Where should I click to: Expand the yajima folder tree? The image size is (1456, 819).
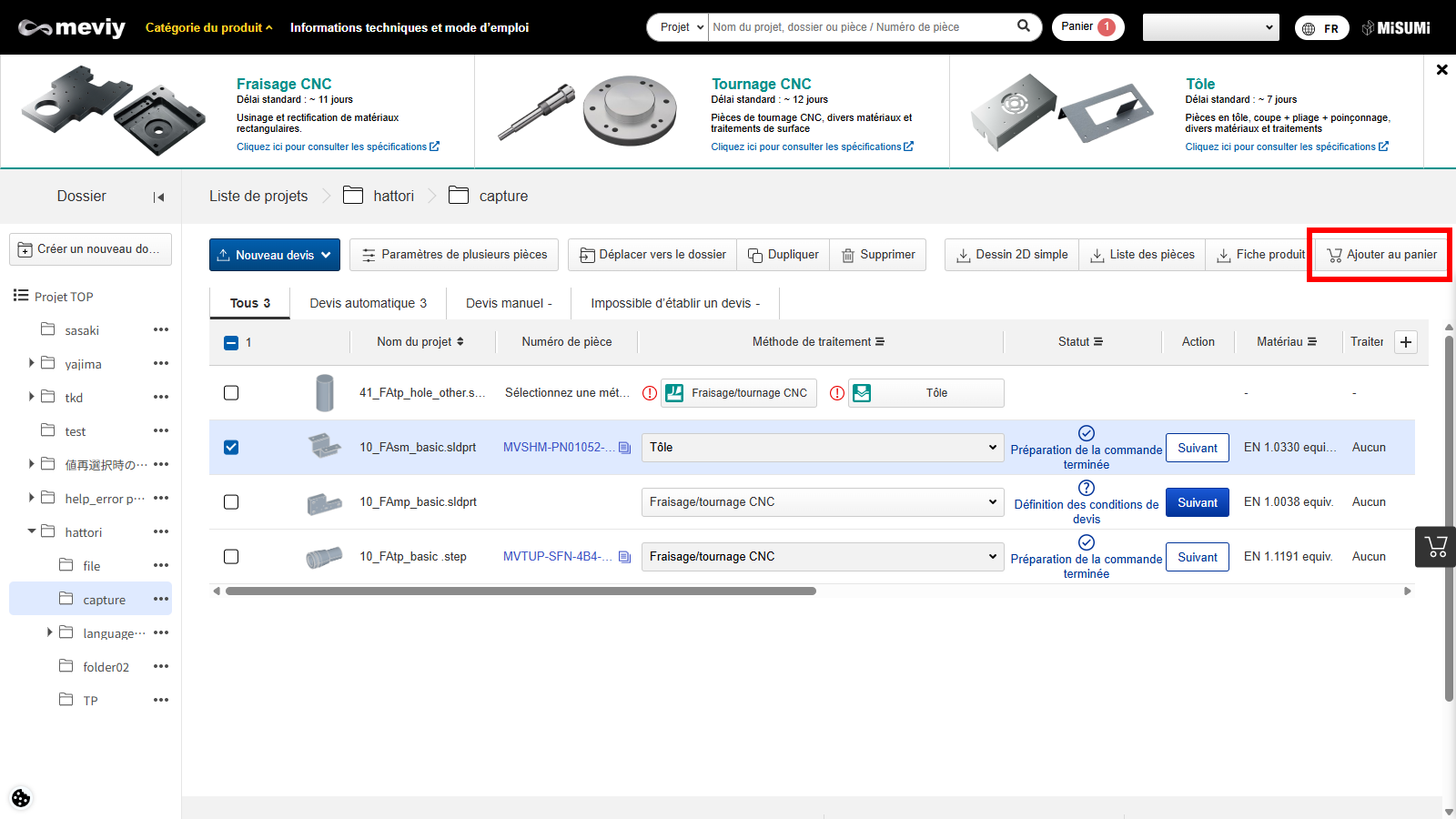pyautogui.click(x=32, y=363)
